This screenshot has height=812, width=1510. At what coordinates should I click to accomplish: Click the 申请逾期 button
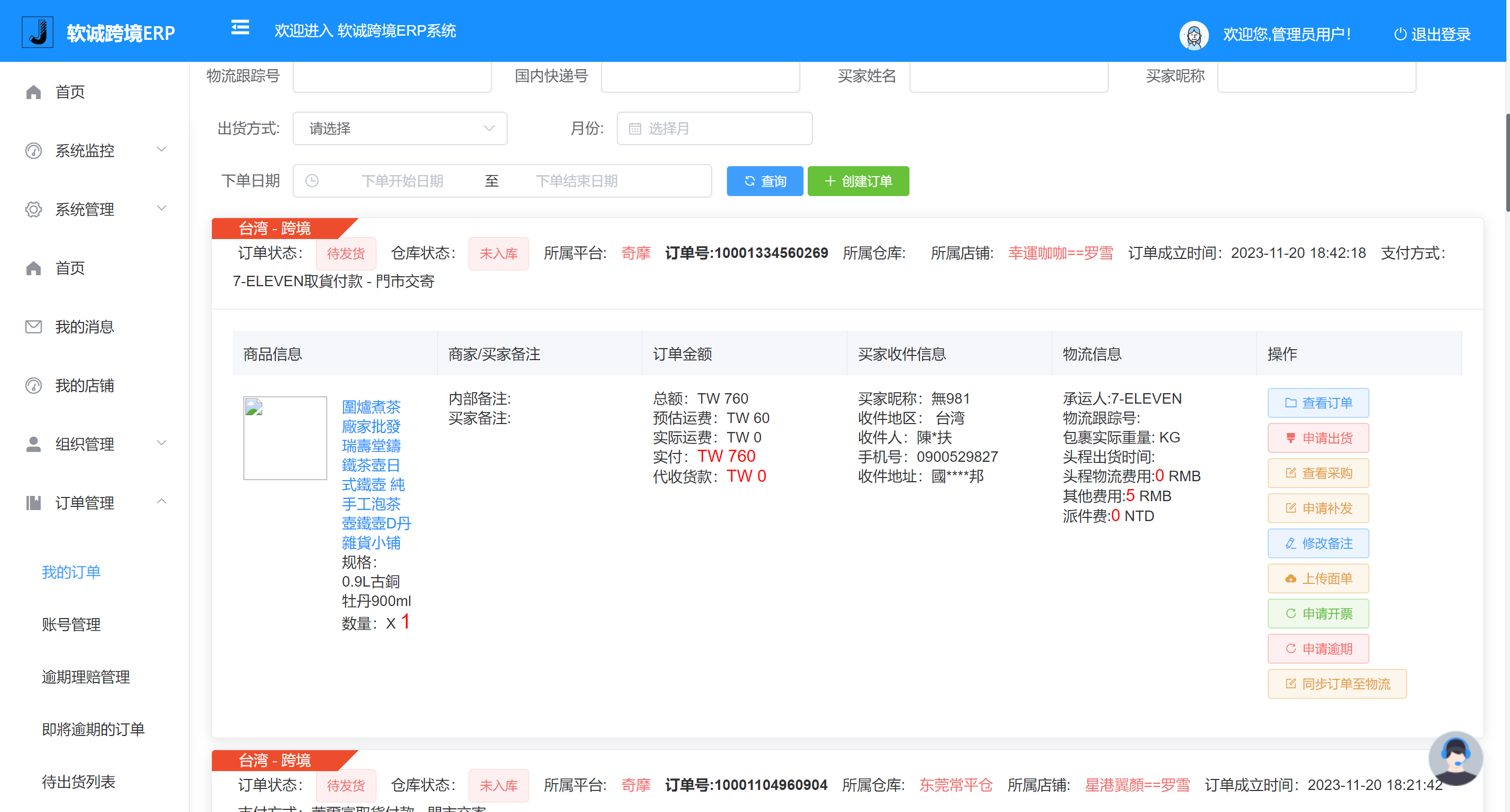[x=1319, y=649]
